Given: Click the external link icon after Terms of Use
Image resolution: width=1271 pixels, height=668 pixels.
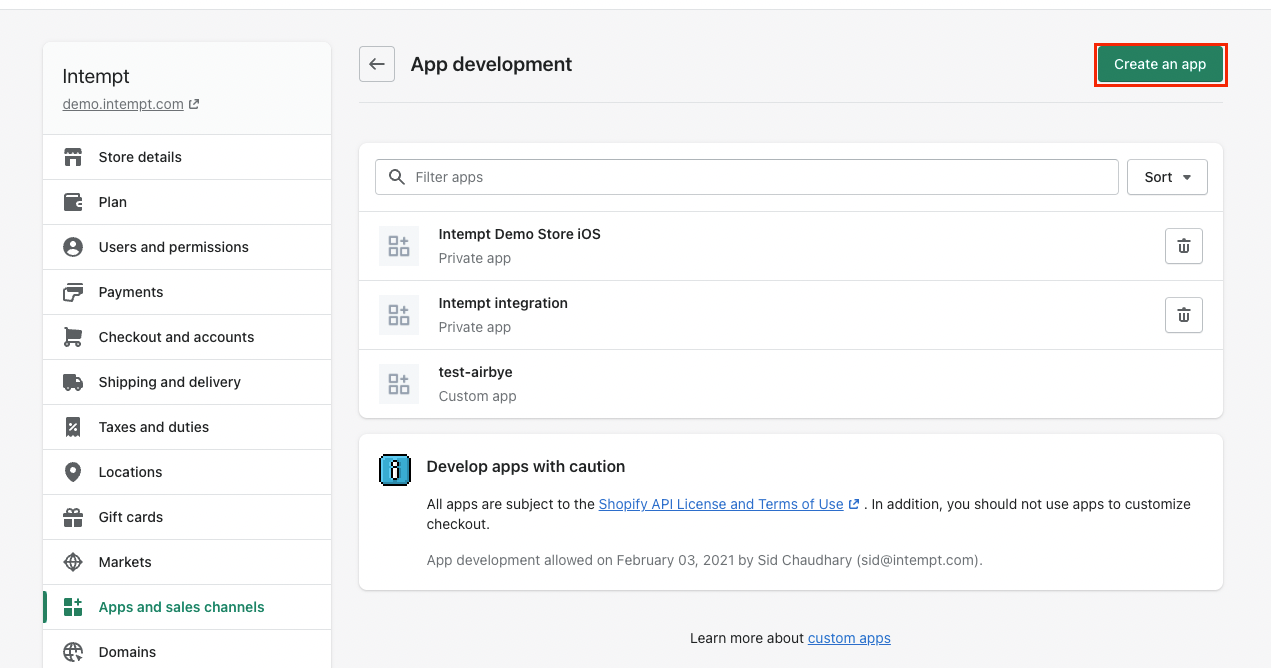Looking at the screenshot, I should (x=854, y=504).
